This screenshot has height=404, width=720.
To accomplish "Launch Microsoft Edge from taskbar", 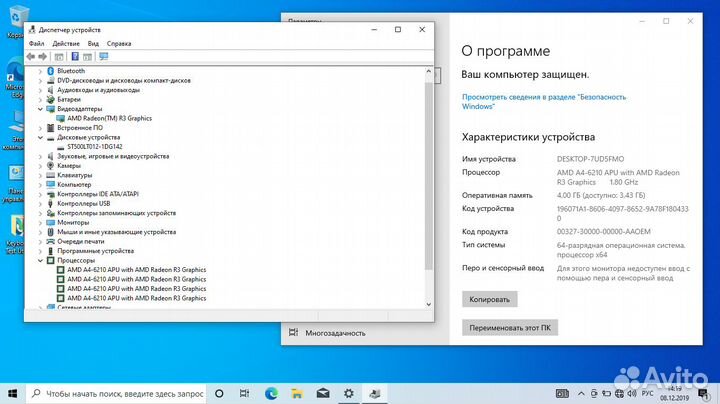I will [x=271, y=393].
